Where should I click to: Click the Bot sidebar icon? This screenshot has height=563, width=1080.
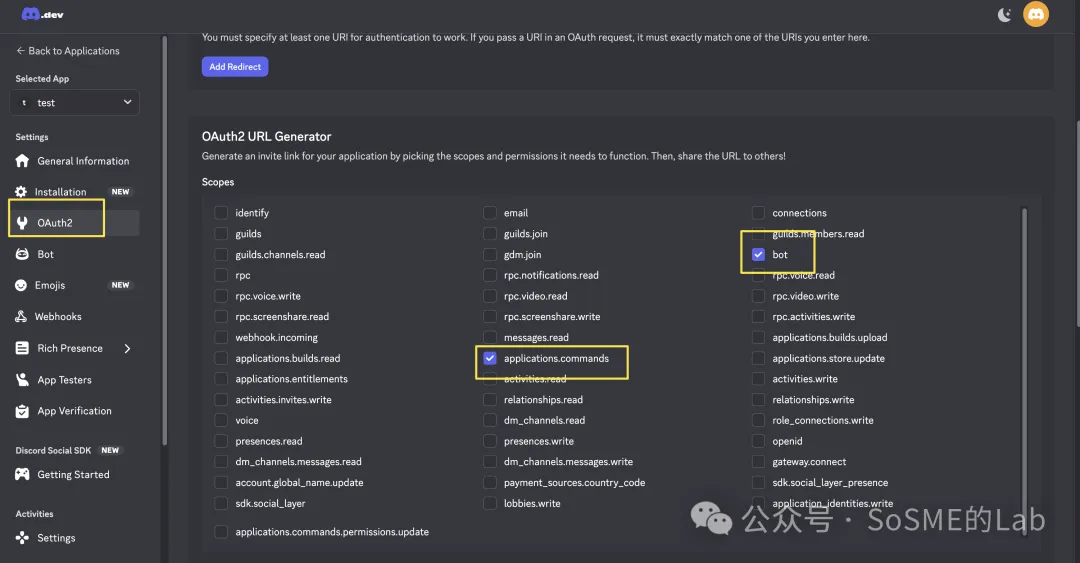pyautogui.click(x=22, y=254)
